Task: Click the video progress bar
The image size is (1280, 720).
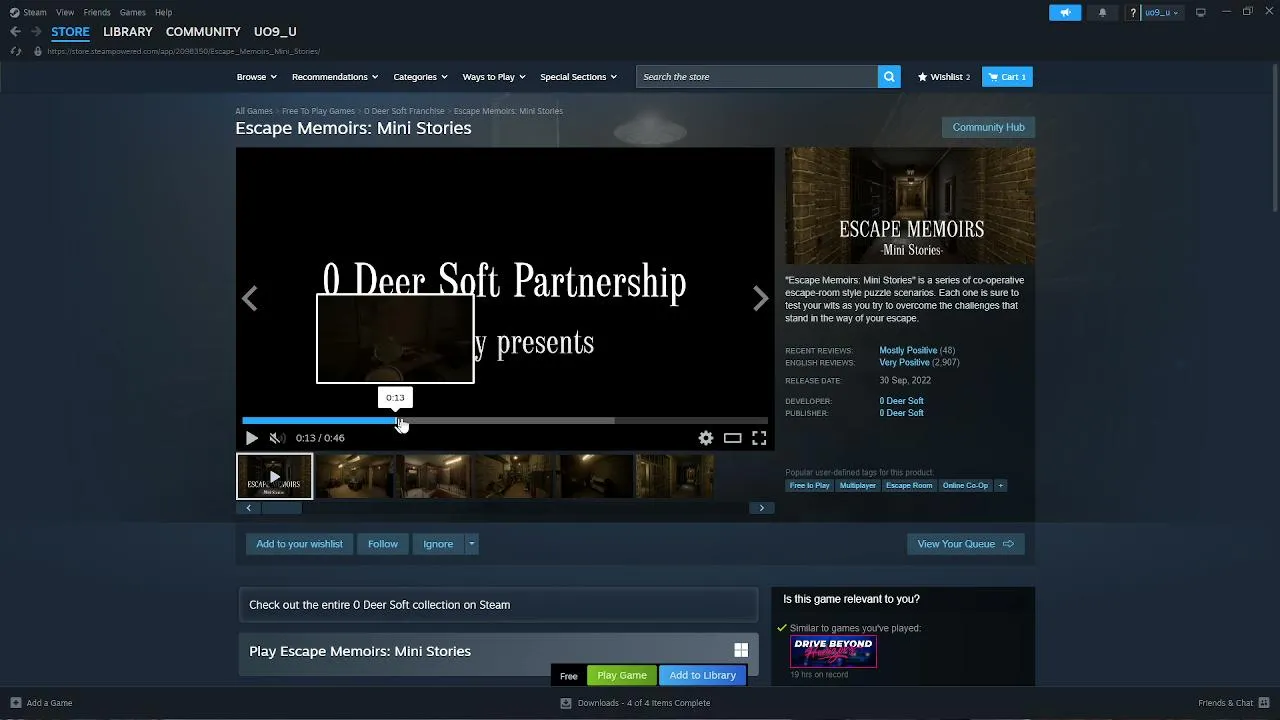Action: tap(505, 421)
